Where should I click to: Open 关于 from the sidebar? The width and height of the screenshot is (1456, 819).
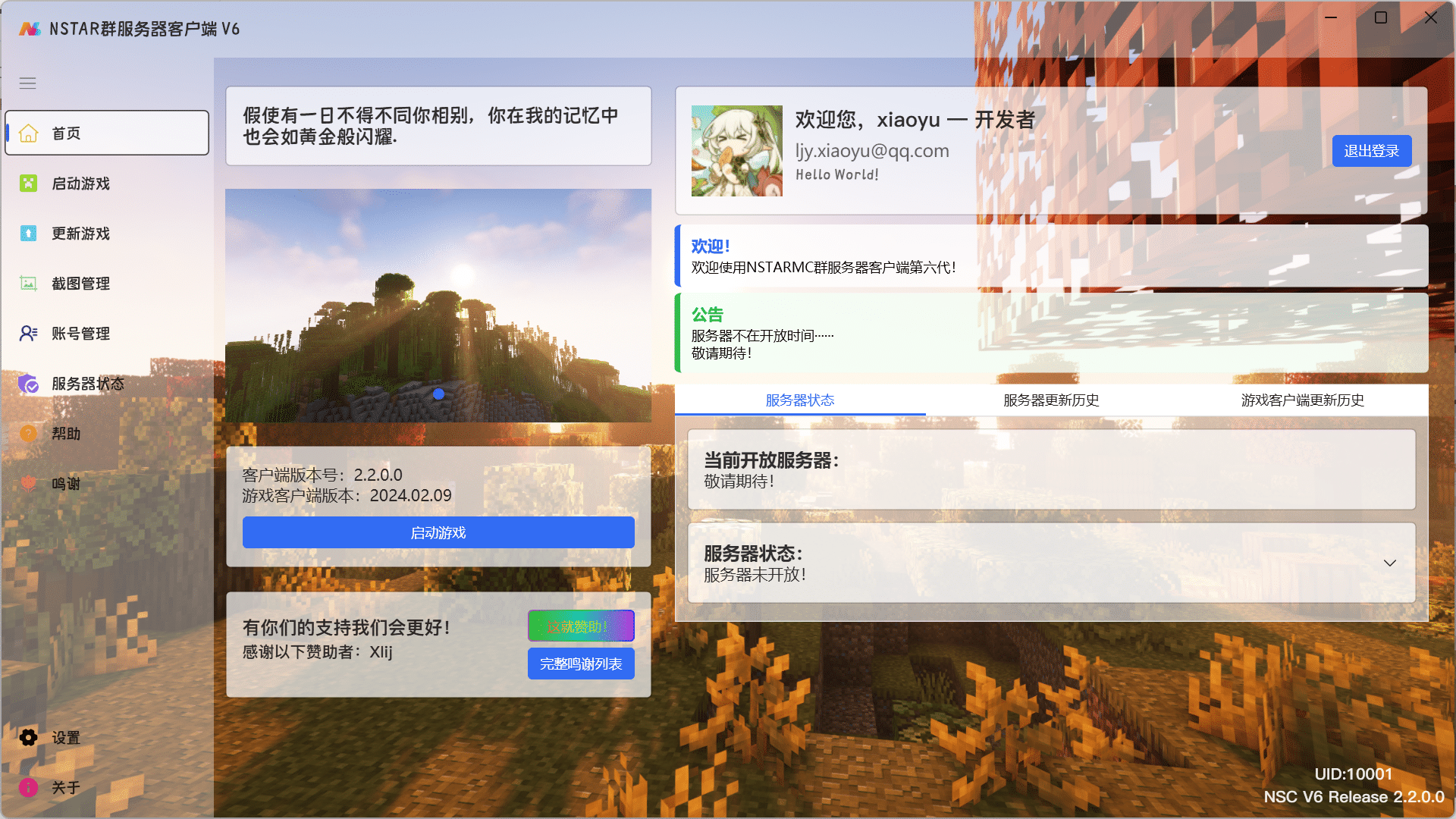tap(107, 788)
